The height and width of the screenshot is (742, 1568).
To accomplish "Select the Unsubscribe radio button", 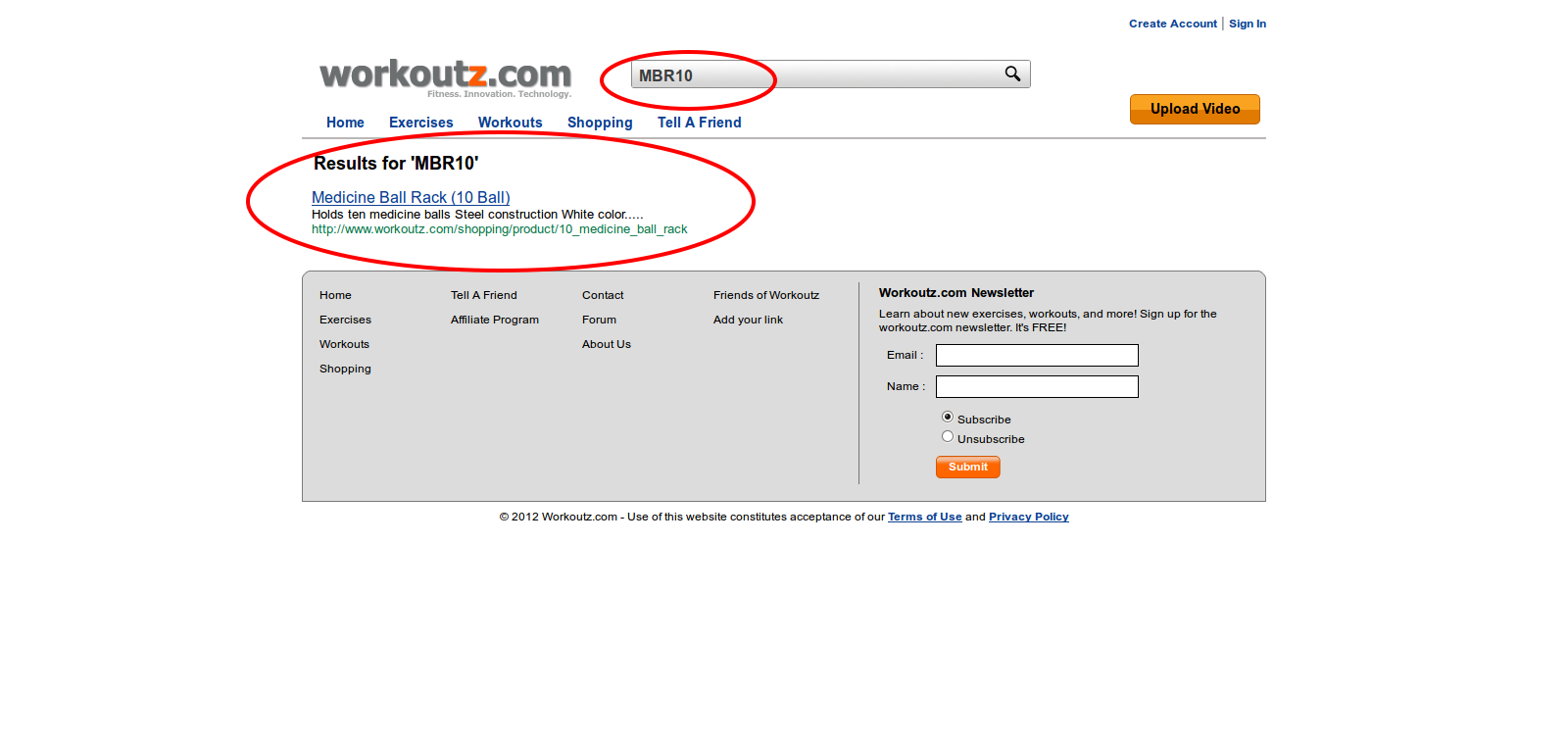I will pyautogui.click(x=948, y=436).
